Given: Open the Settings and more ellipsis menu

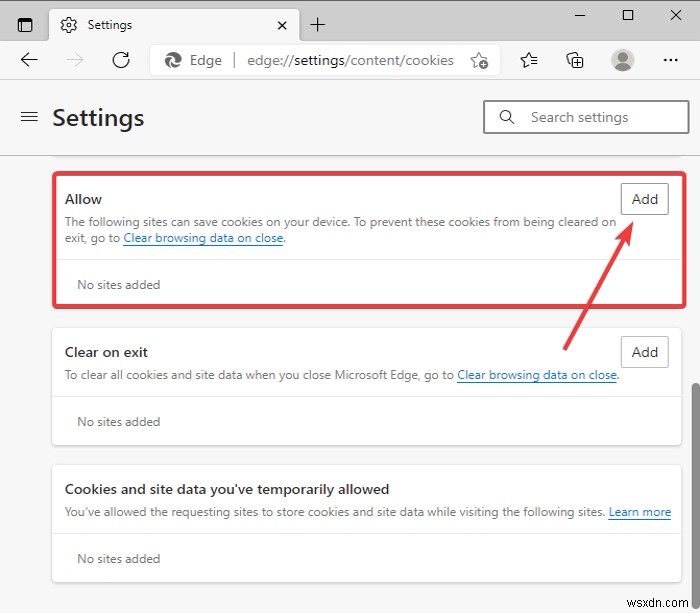Looking at the screenshot, I should pos(671,60).
